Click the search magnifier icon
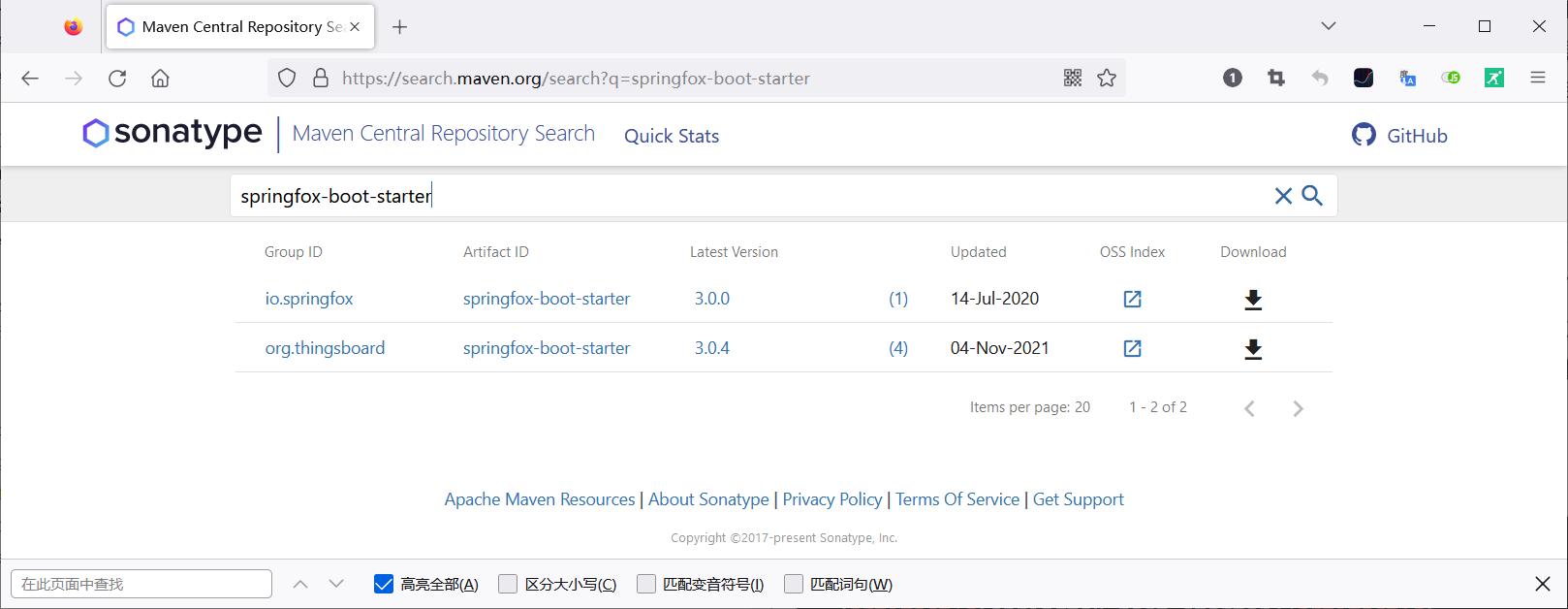The image size is (1568, 609). coord(1312,196)
